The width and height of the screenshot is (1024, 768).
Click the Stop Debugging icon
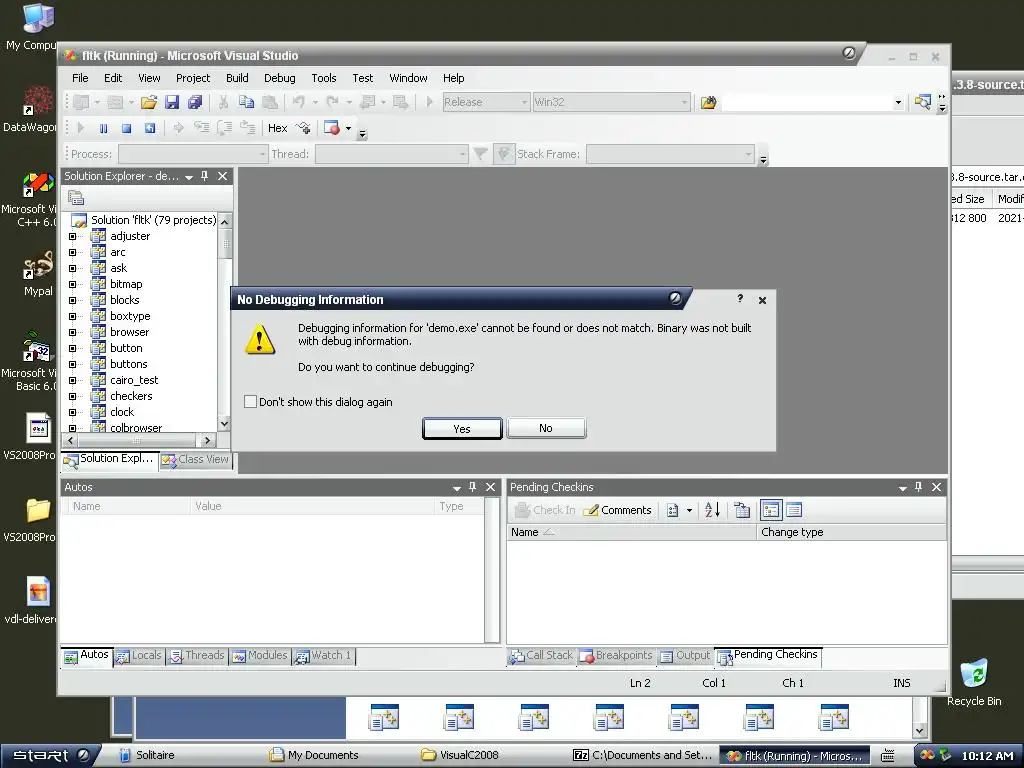point(127,128)
